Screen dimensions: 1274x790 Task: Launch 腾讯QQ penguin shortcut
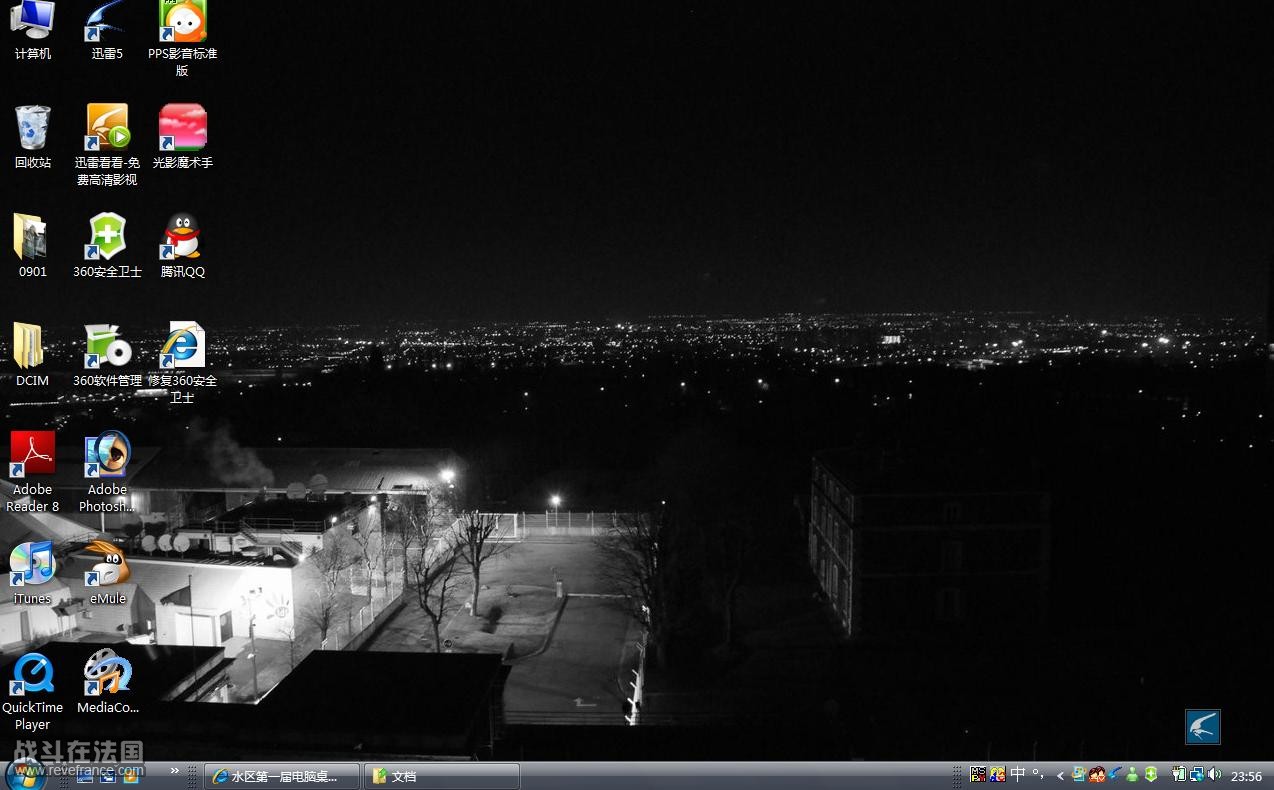(182, 246)
